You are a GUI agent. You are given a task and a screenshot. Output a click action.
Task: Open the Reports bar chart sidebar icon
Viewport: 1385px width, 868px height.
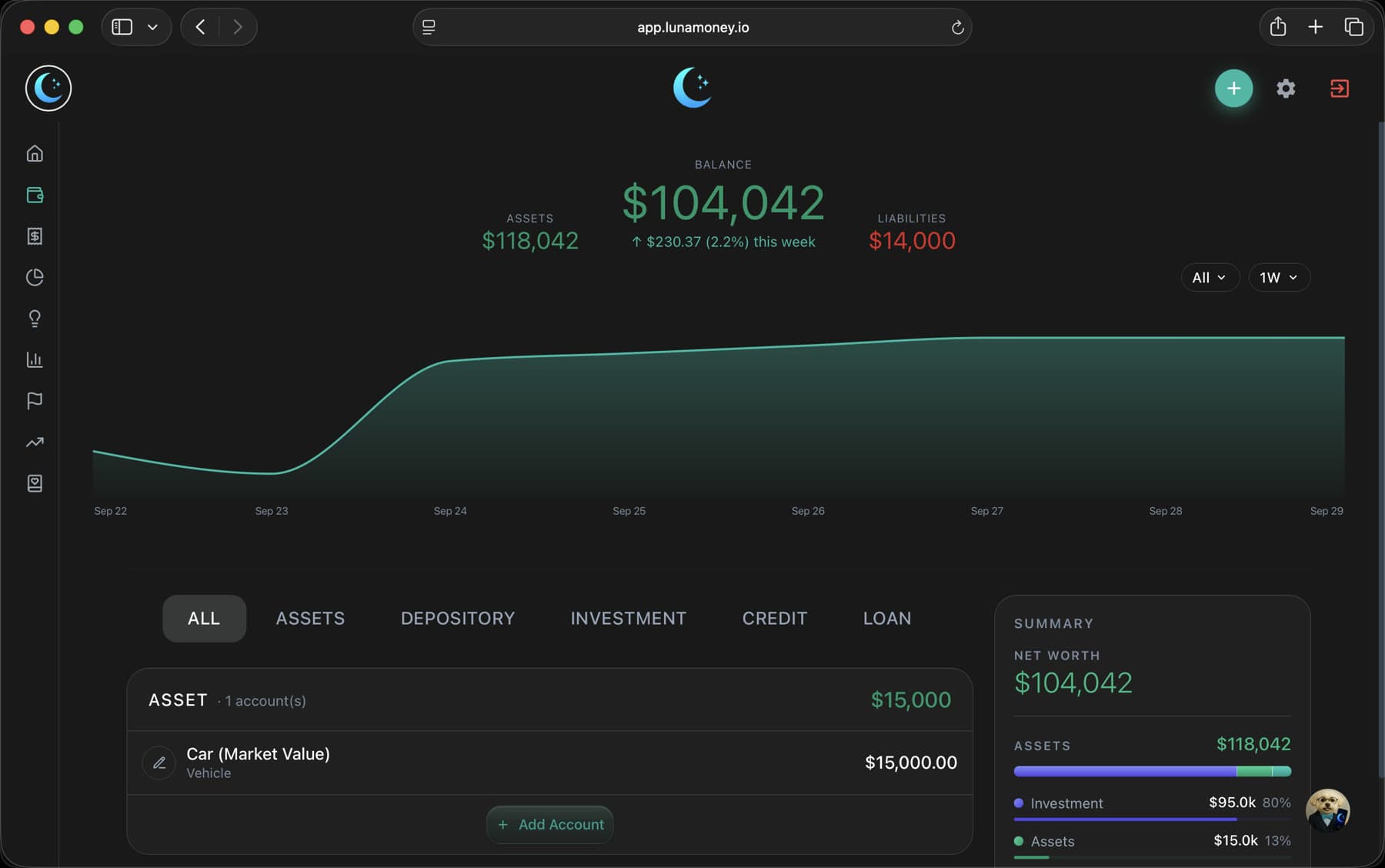click(x=35, y=359)
